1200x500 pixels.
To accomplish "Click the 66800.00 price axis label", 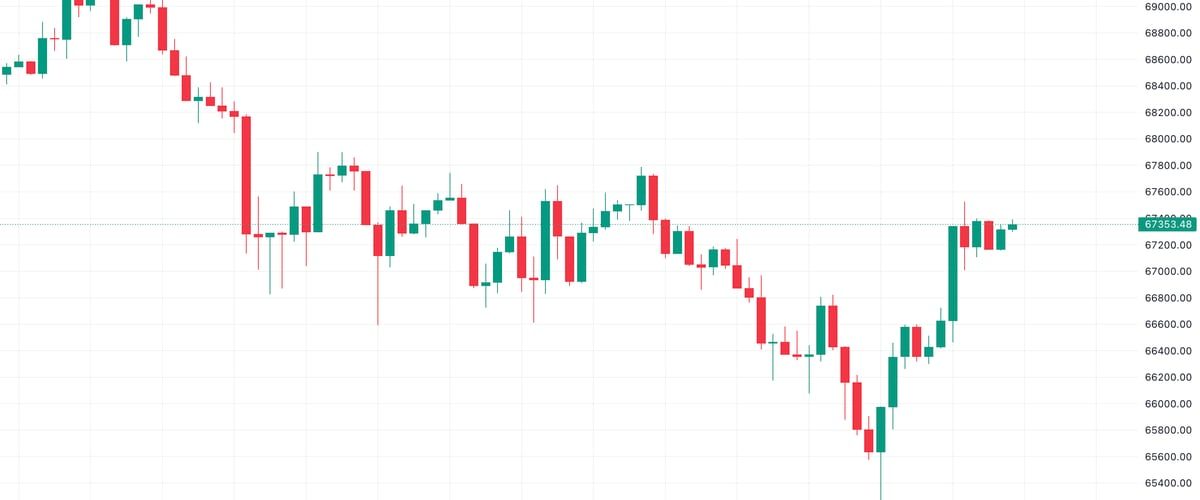I will click(x=1169, y=298).
